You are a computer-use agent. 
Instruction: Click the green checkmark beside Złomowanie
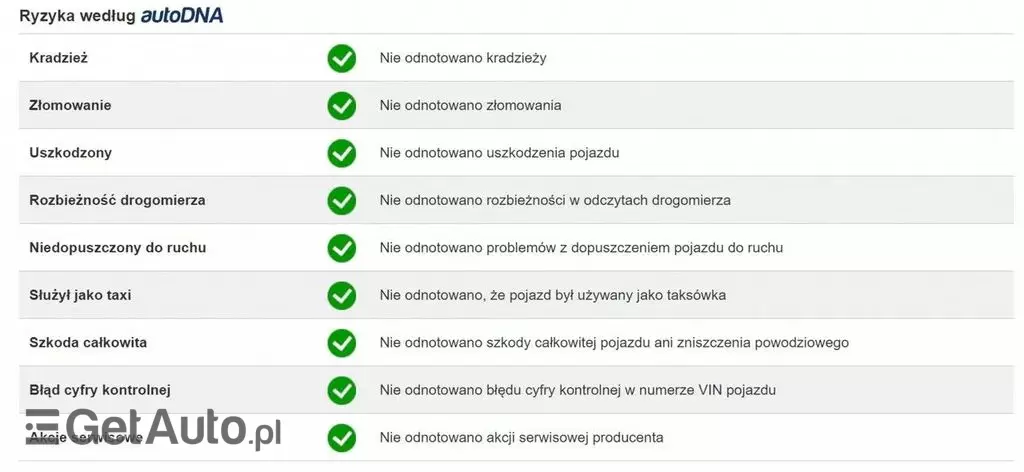(x=342, y=105)
